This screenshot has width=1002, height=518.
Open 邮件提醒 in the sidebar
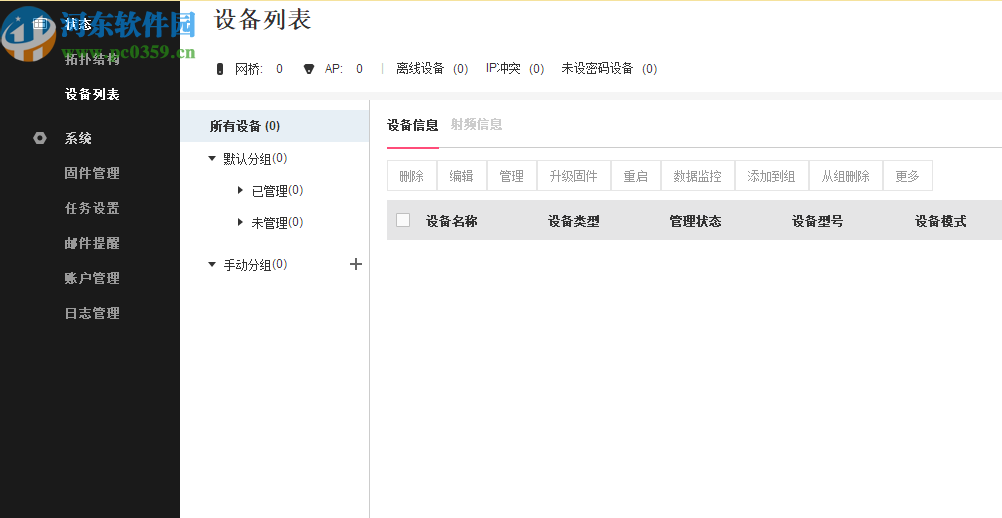92,243
